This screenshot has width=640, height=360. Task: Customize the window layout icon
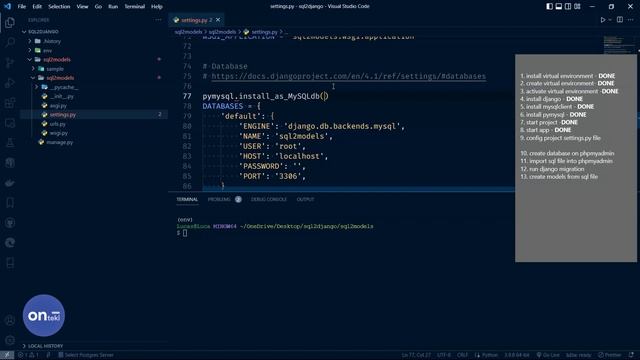577,7
